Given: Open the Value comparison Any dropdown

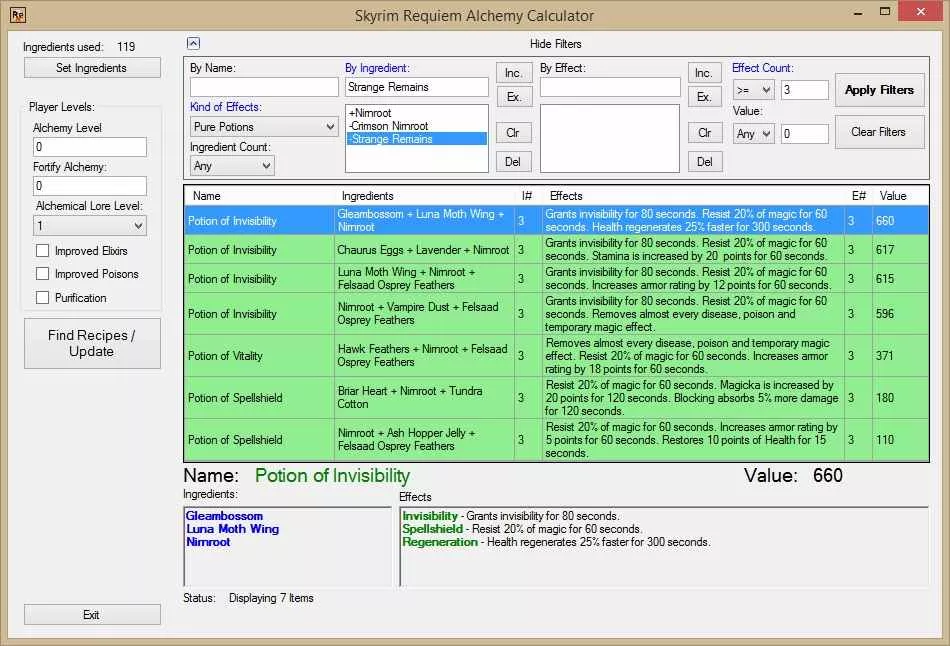Looking at the screenshot, I should pos(754,133).
